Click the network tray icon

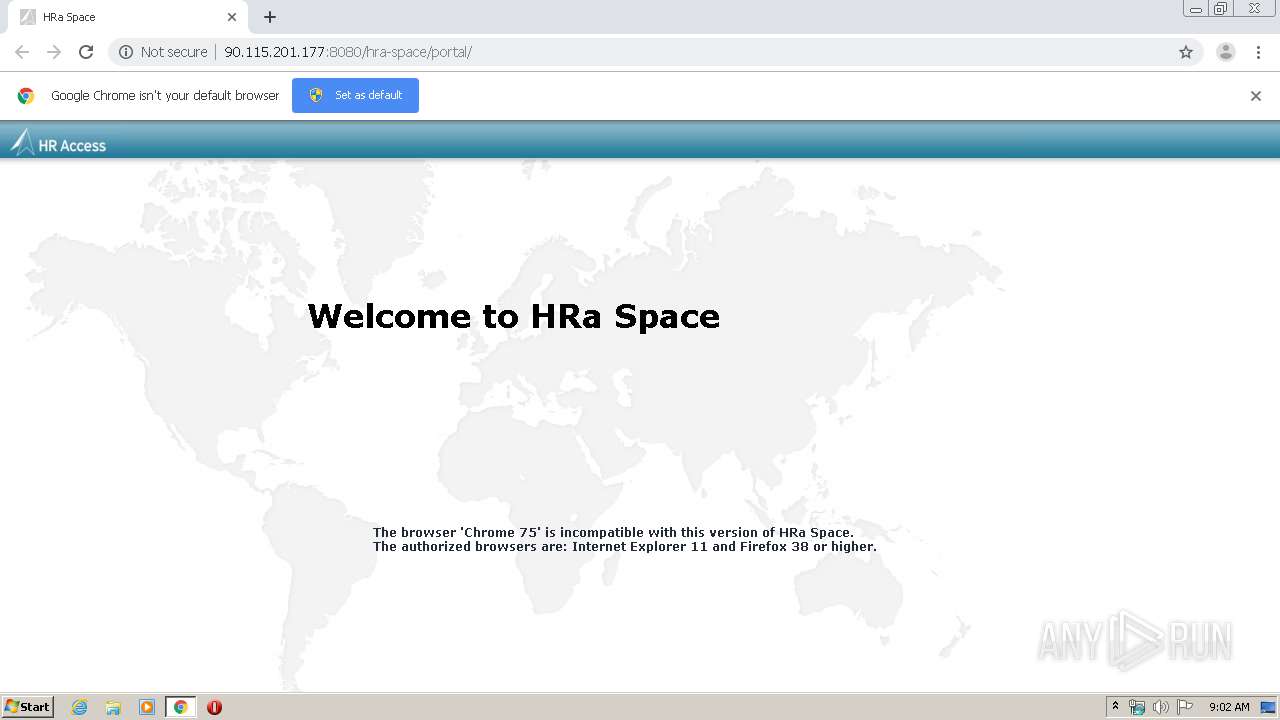pos(1137,707)
